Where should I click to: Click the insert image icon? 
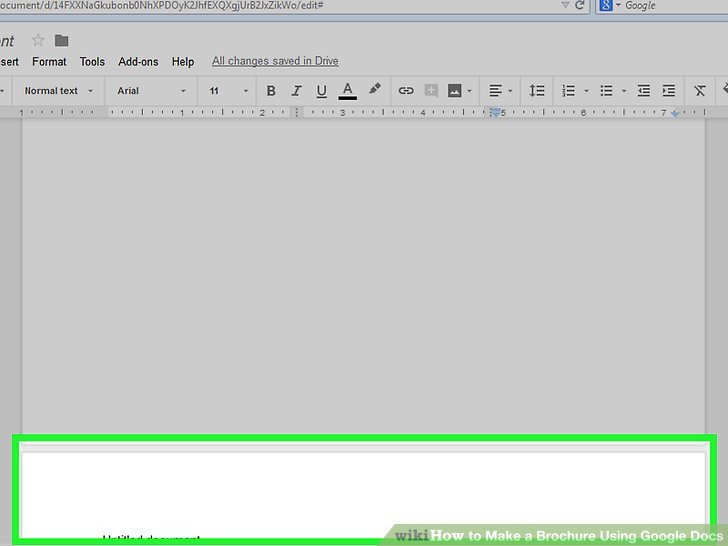click(x=455, y=91)
